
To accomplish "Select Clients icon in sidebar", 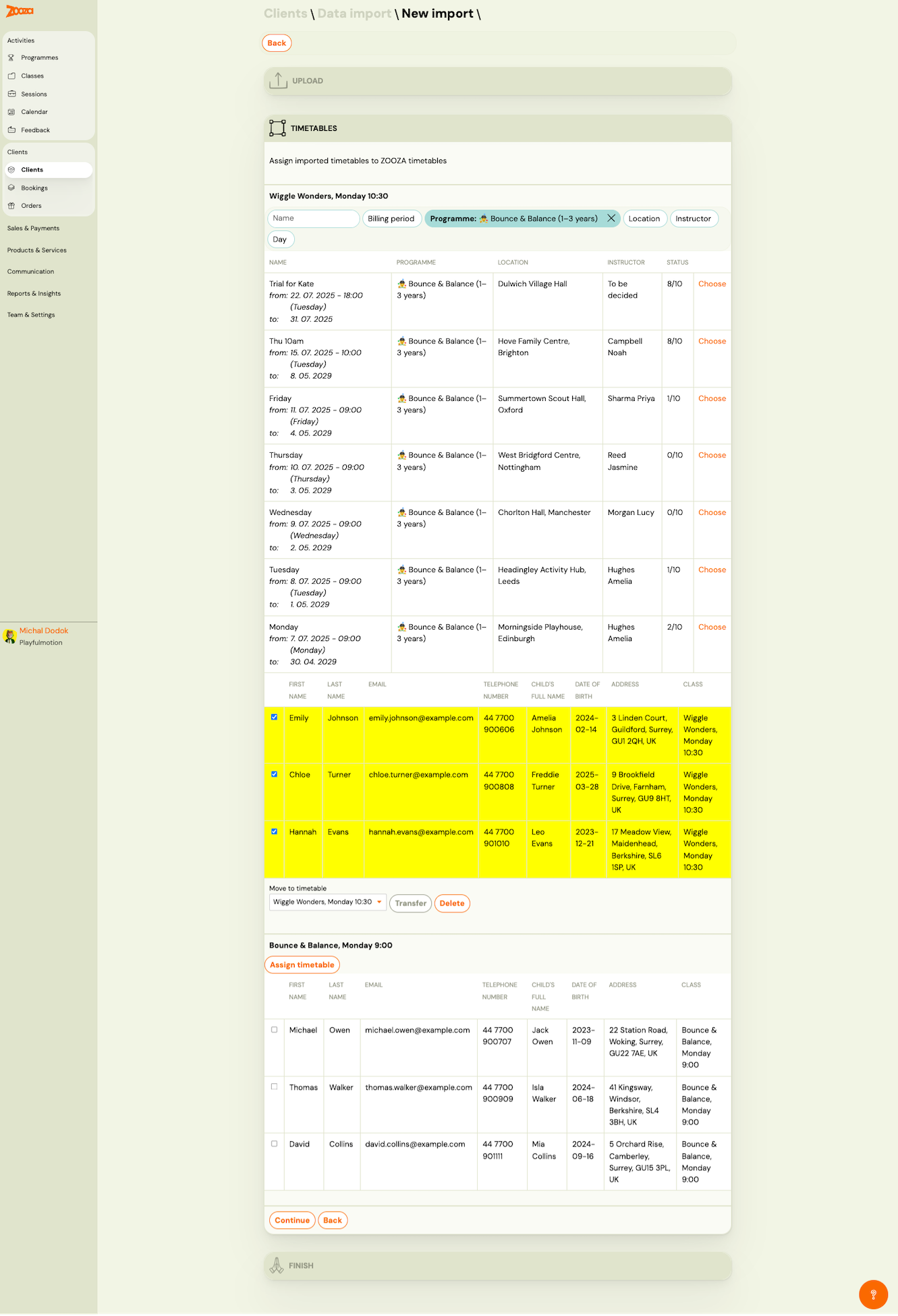I will click(x=11, y=170).
